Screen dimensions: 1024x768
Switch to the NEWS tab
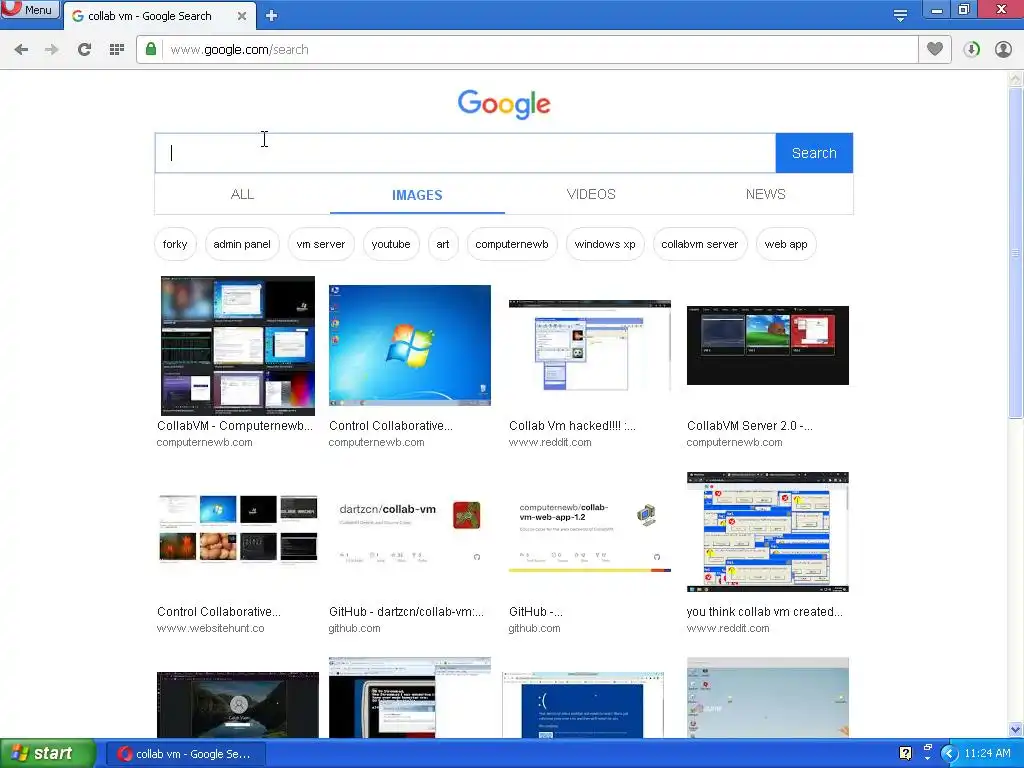[x=765, y=195]
